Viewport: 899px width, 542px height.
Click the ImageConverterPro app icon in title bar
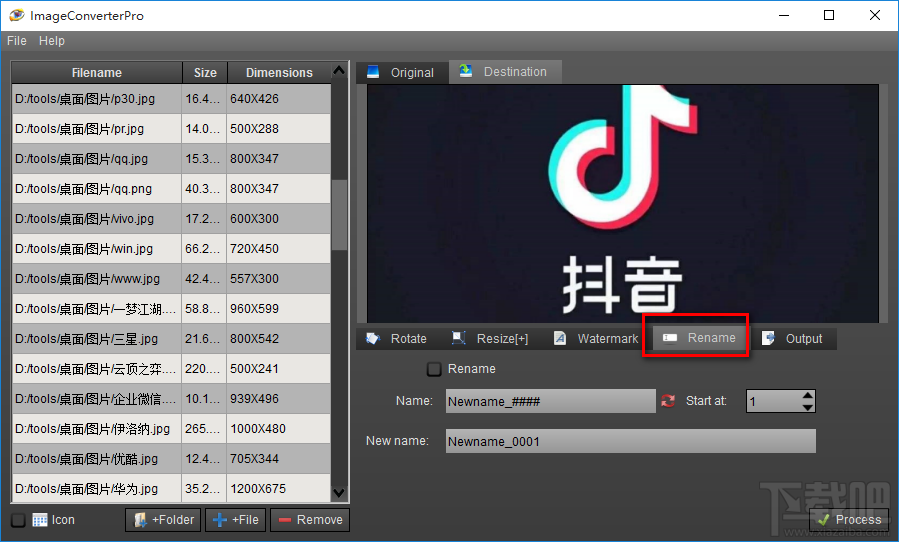(x=17, y=15)
